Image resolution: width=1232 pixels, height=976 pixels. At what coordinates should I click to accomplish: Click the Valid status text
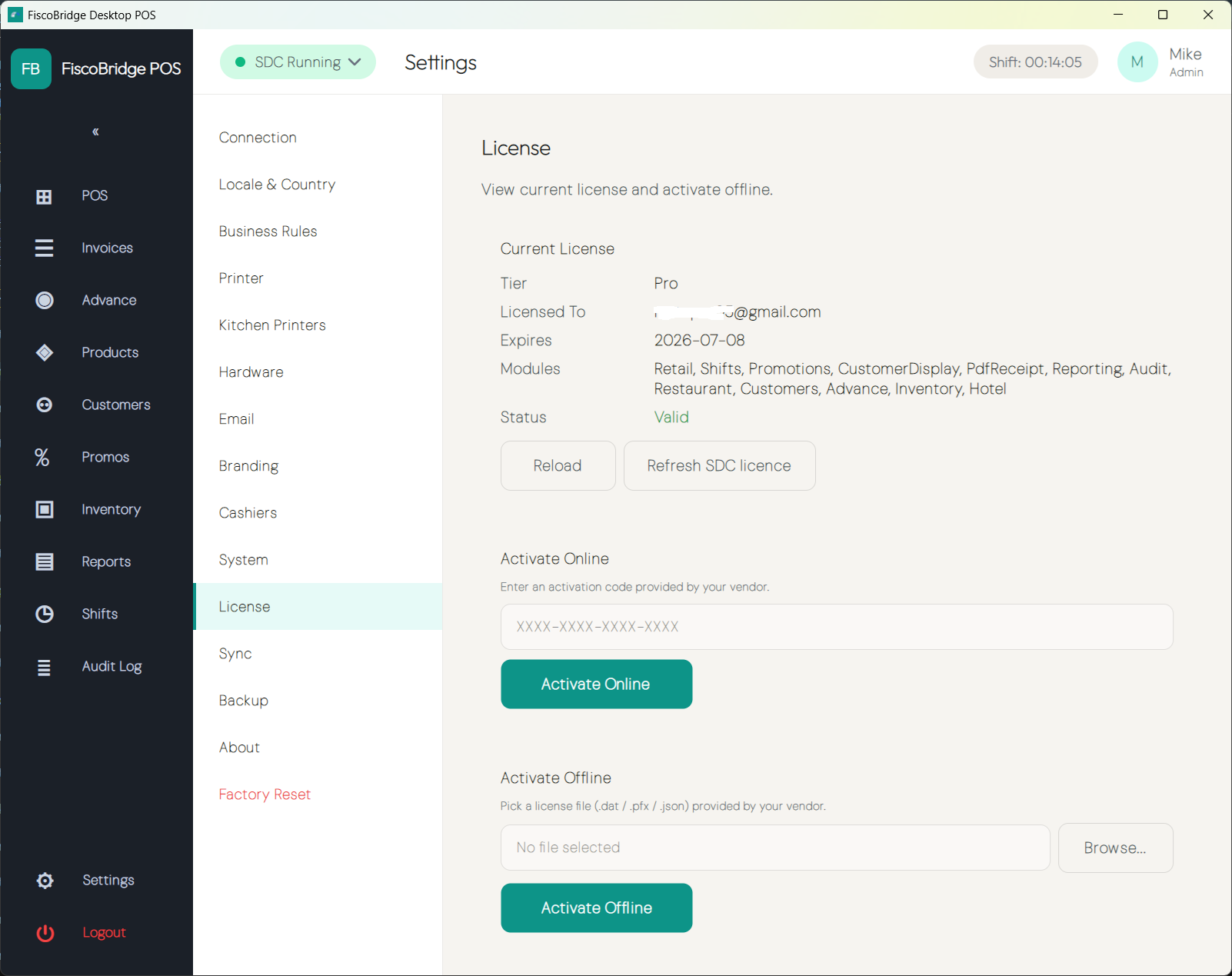(671, 417)
